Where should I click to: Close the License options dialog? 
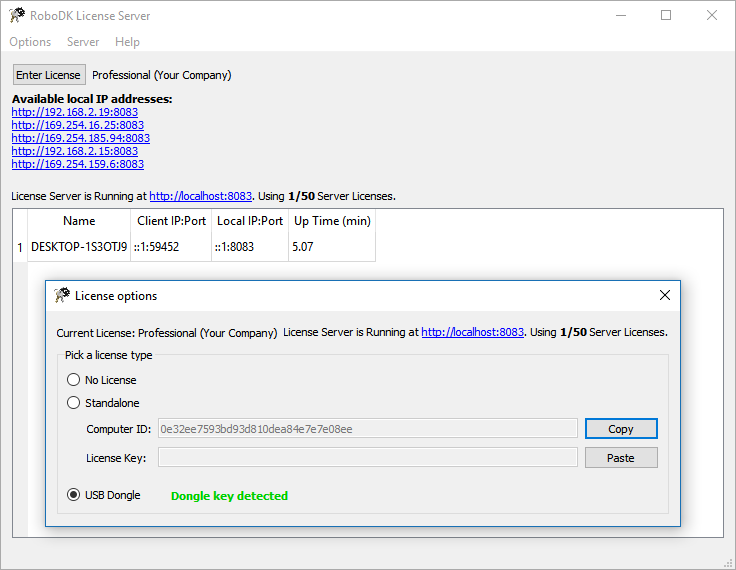coord(664,296)
